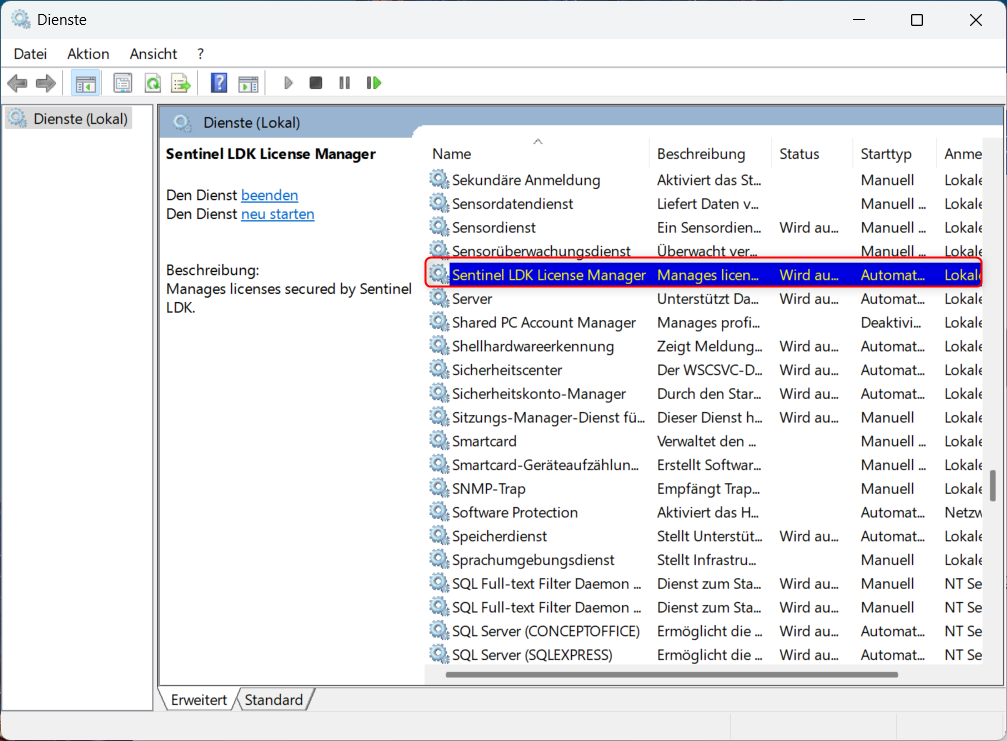
Task: Open the Ansicht menu
Action: click(x=153, y=54)
